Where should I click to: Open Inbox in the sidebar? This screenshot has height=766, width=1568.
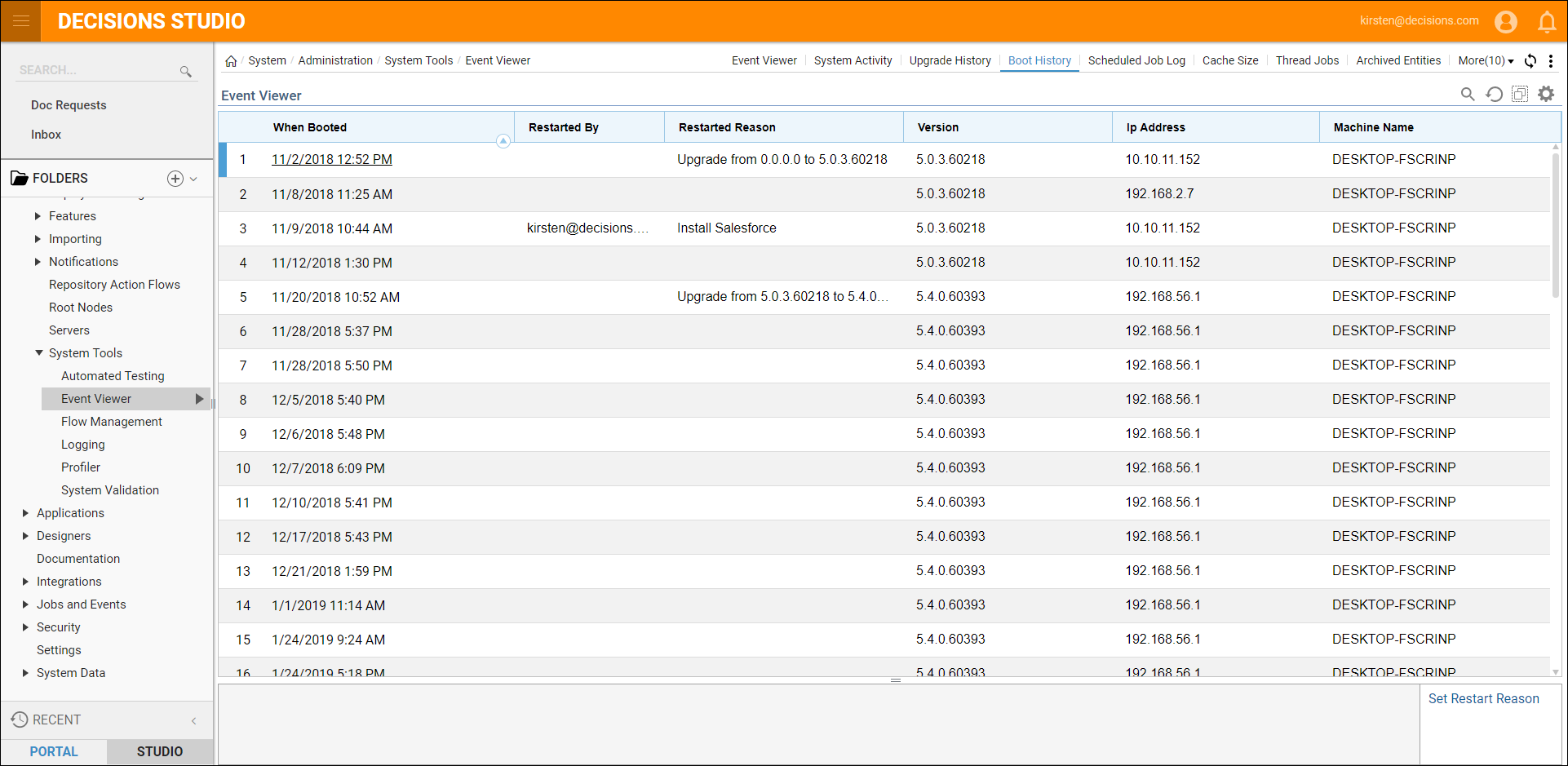pos(46,135)
